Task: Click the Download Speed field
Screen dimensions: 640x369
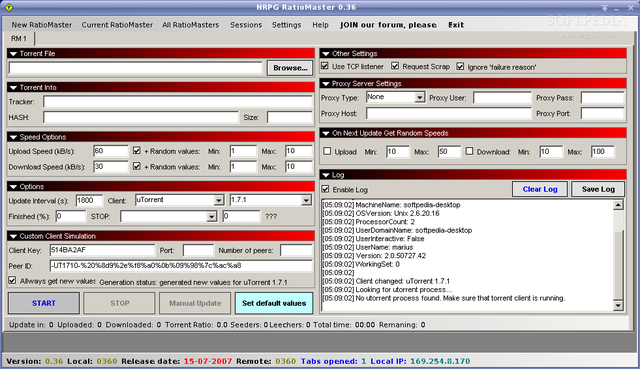Action: pos(111,167)
